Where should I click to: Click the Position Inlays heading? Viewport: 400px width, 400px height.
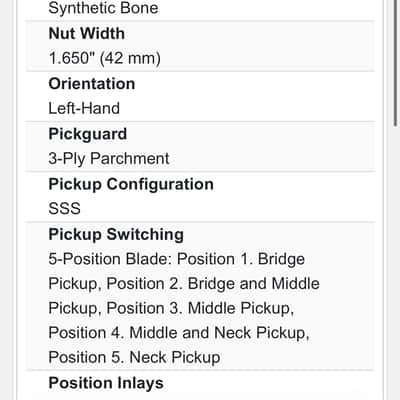pyautogui.click(x=106, y=383)
